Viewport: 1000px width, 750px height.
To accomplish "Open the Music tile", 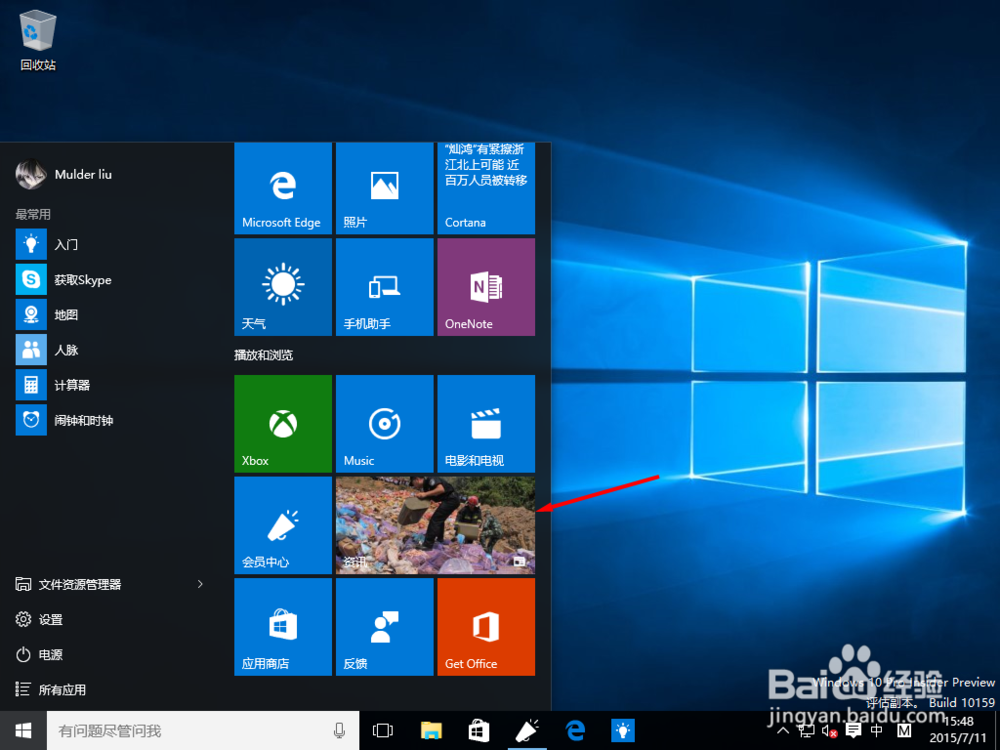I will pos(385,423).
